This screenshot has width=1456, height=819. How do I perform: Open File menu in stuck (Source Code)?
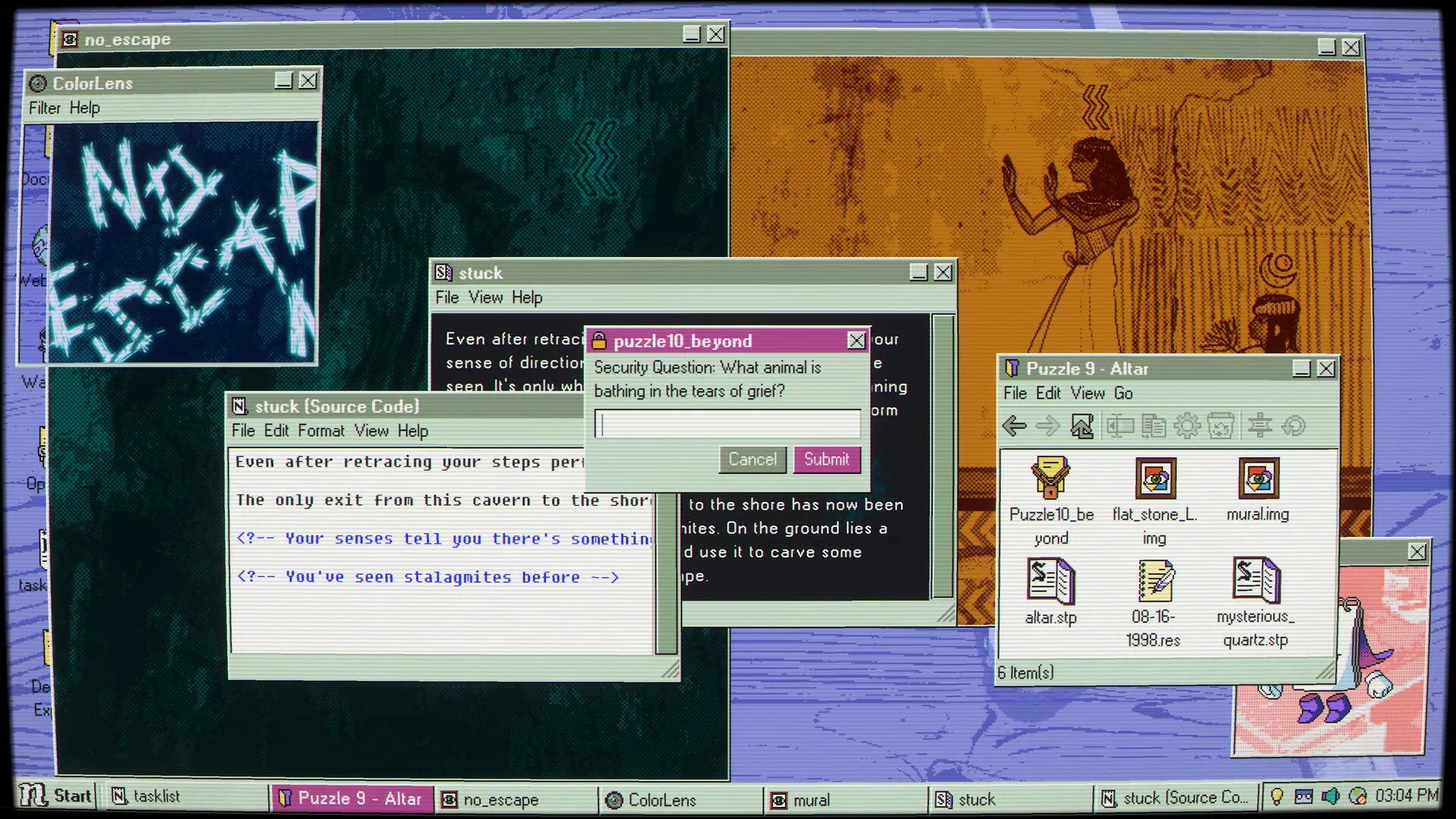(243, 431)
